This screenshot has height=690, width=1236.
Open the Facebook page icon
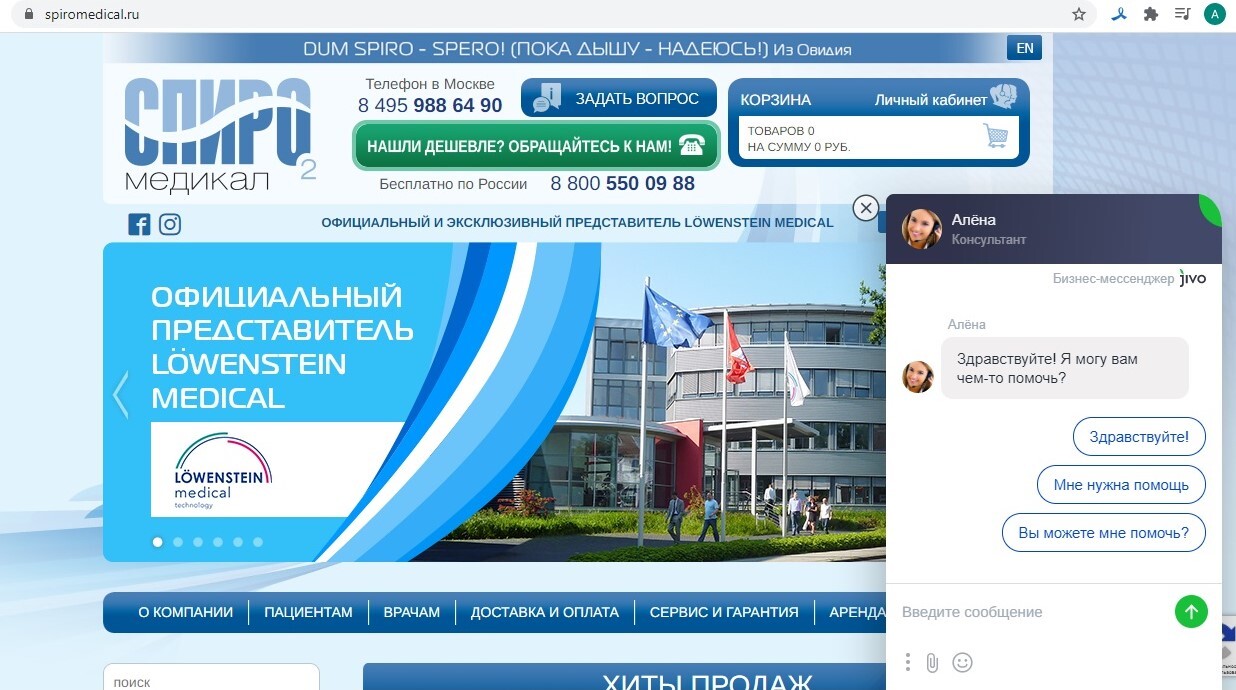139,224
